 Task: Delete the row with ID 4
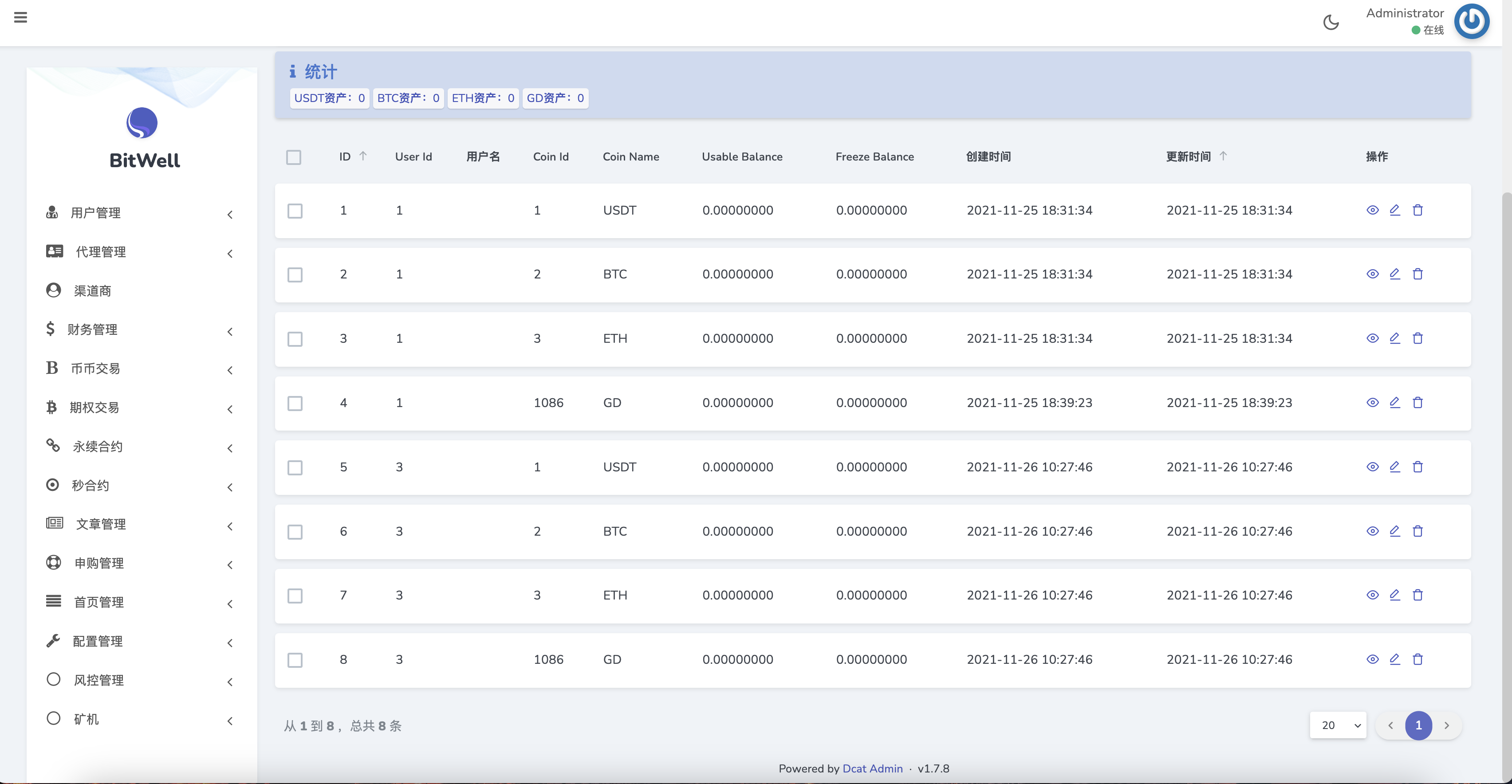[1417, 403]
